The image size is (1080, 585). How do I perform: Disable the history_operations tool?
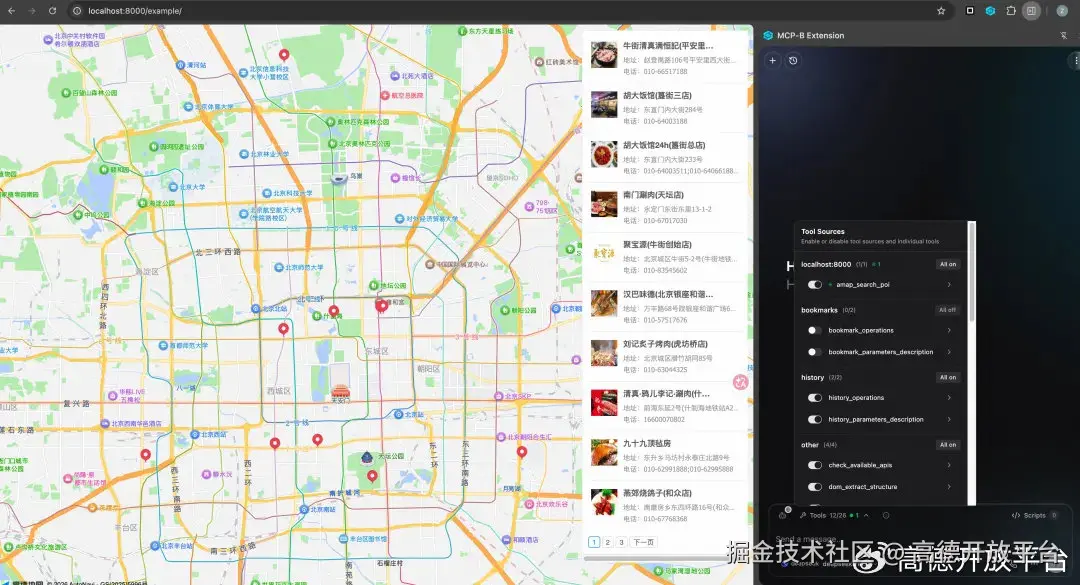coord(815,398)
